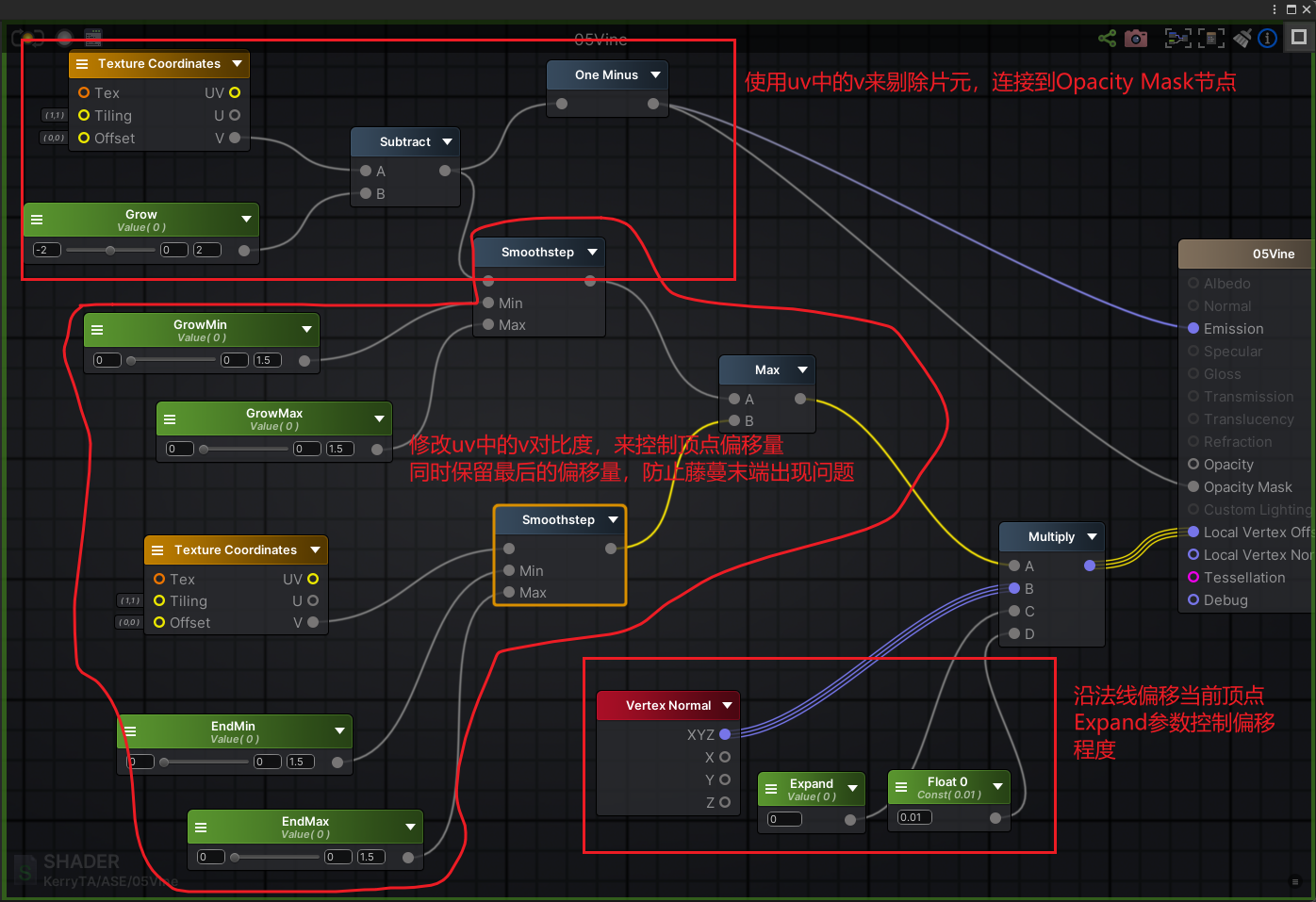Select the Subtract node title
The width and height of the screenshot is (1316, 902).
tap(405, 141)
